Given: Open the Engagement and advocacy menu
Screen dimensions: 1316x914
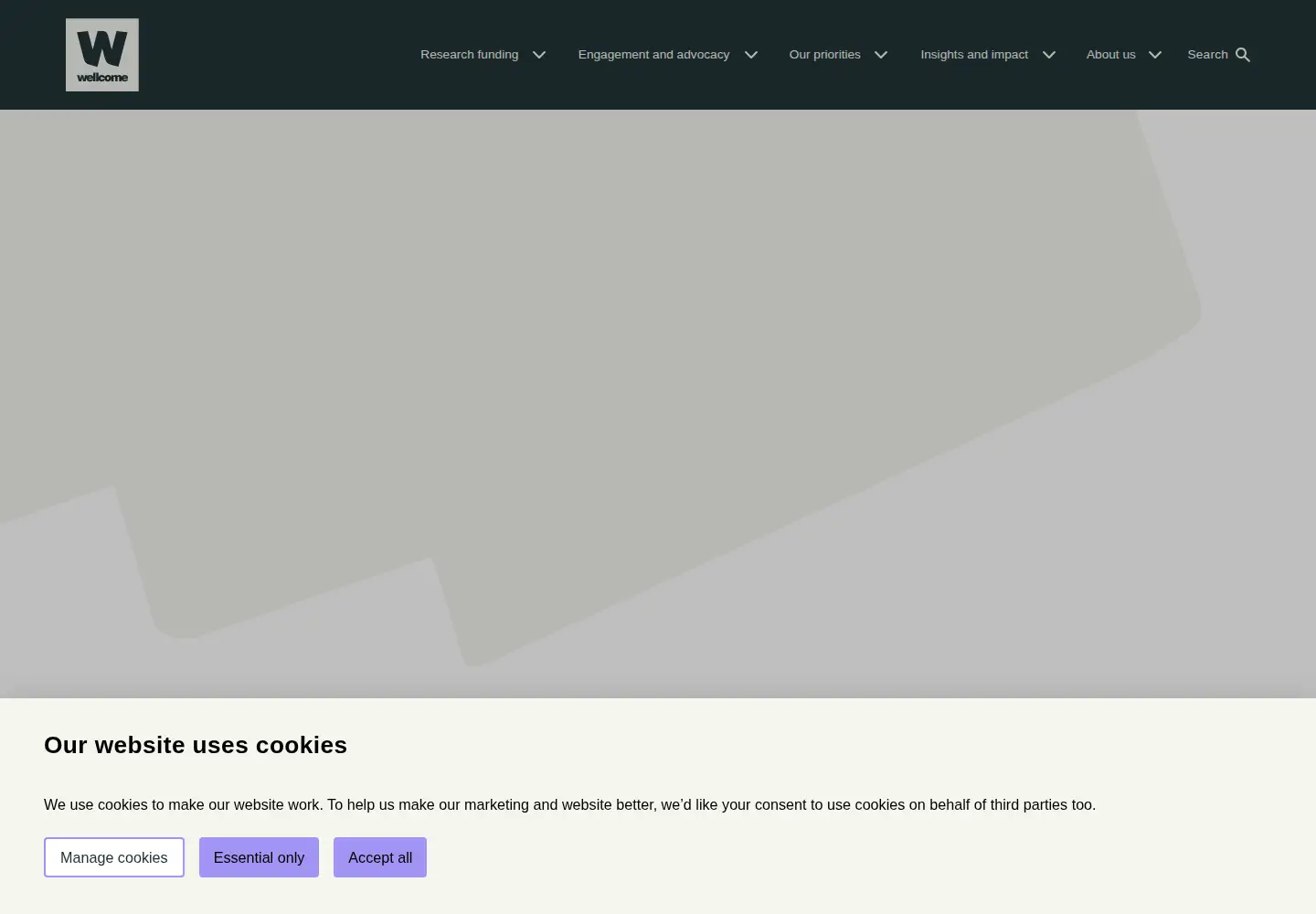Looking at the screenshot, I should [x=653, y=55].
